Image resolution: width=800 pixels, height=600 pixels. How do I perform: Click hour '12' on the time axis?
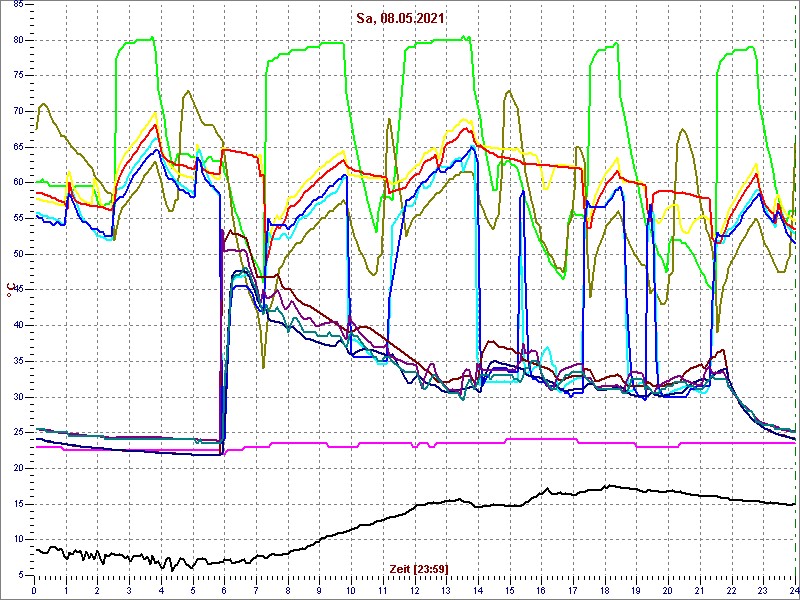click(x=414, y=590)
